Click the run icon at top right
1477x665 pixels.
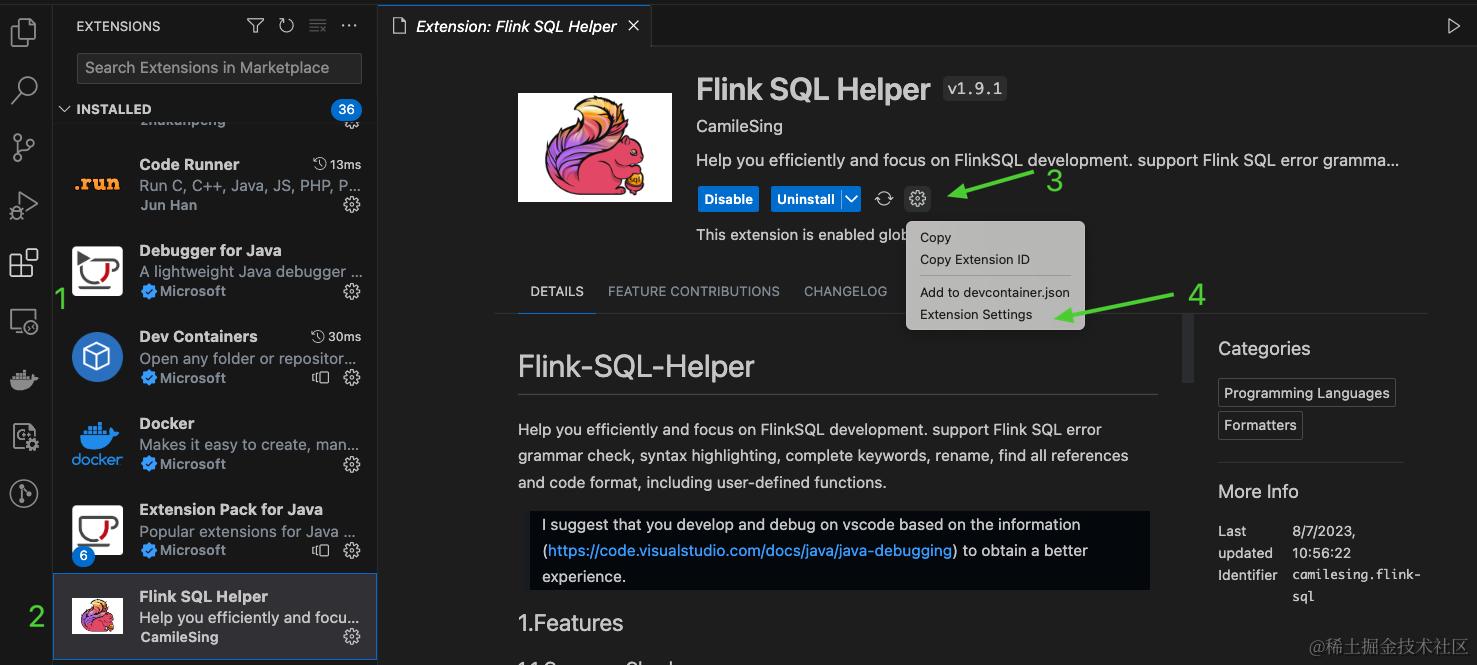click(1454, 27)
